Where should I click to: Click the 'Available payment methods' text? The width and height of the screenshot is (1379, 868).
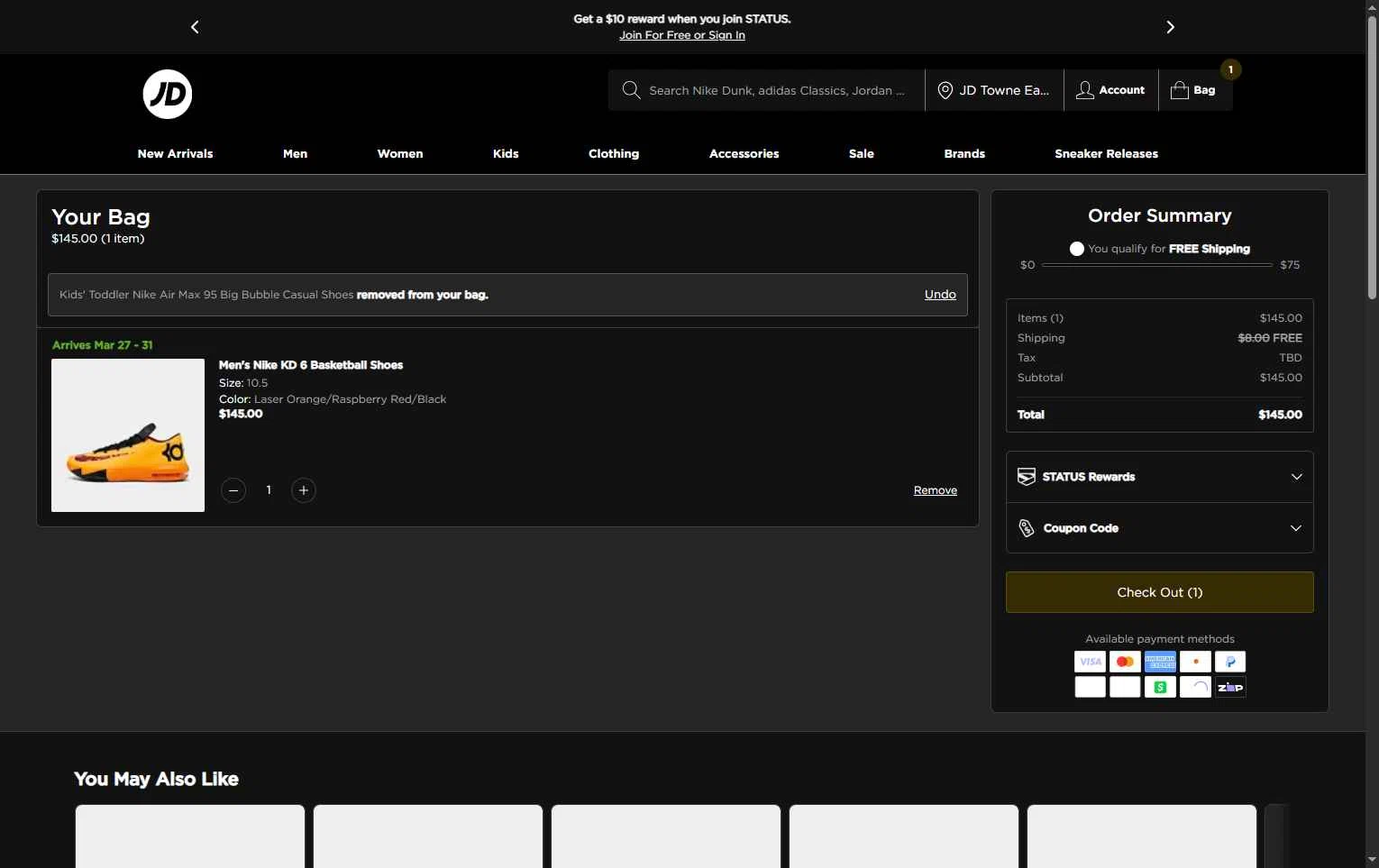pos(1160,639)
